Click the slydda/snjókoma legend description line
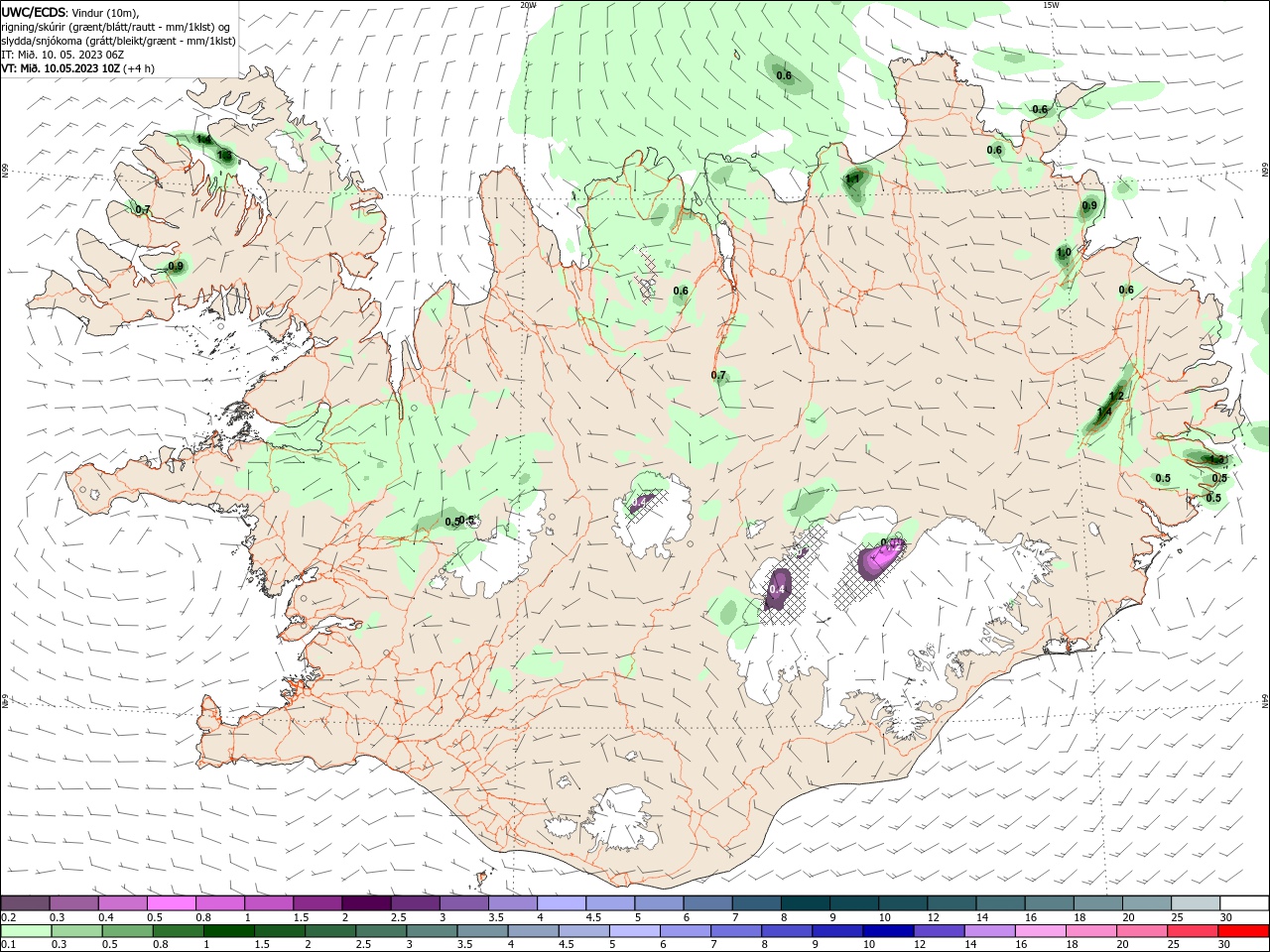The height and width of the screenshot is (952, 1270). pyautogui.click(x=118, y=41)
